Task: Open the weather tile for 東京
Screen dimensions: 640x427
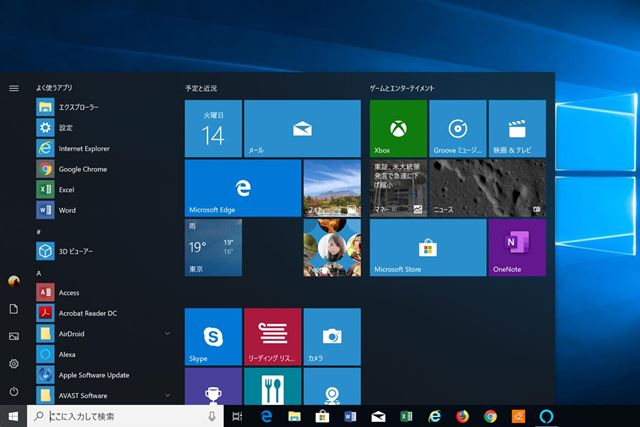Action: (213, 248)
